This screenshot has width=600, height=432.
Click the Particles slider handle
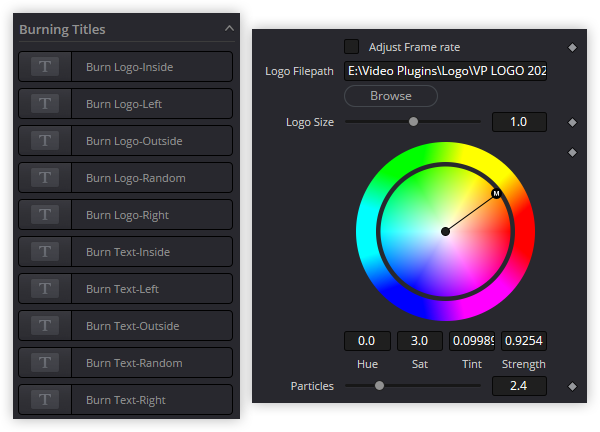[x=379, y=385]
